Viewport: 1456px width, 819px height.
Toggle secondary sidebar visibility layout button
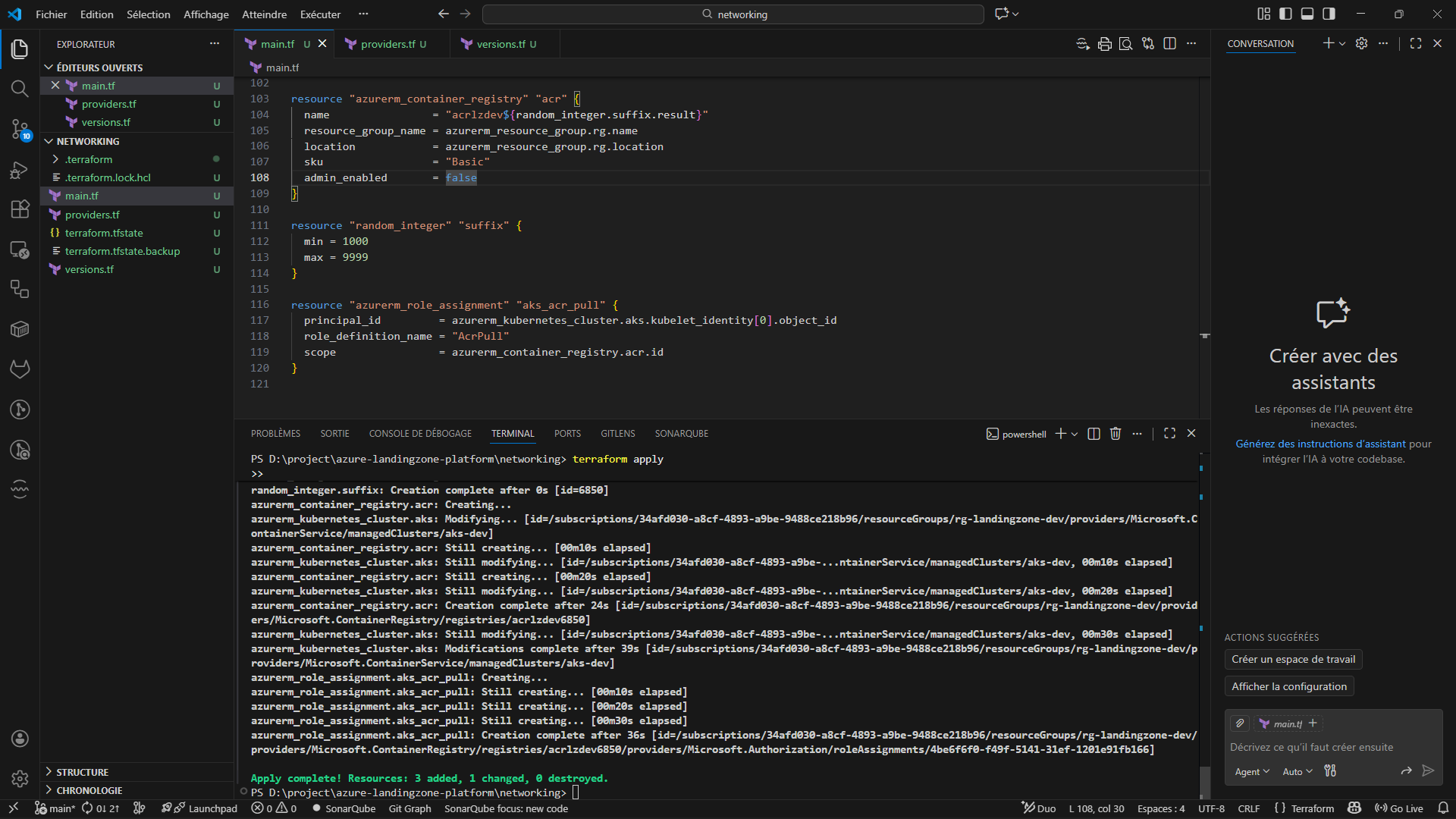point(1329,14)
